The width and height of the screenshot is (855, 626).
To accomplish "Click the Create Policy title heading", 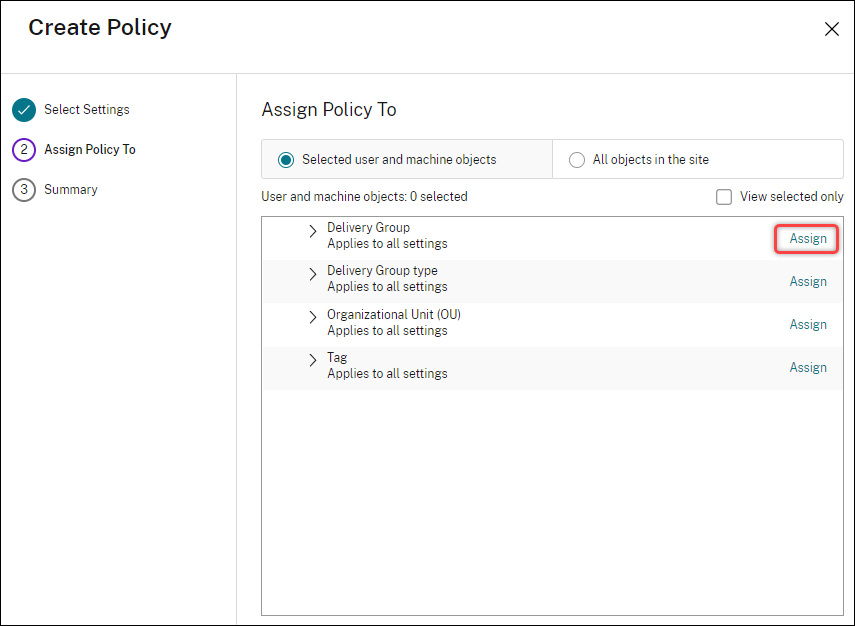I will pyautogui.click(x=99, y=28).
